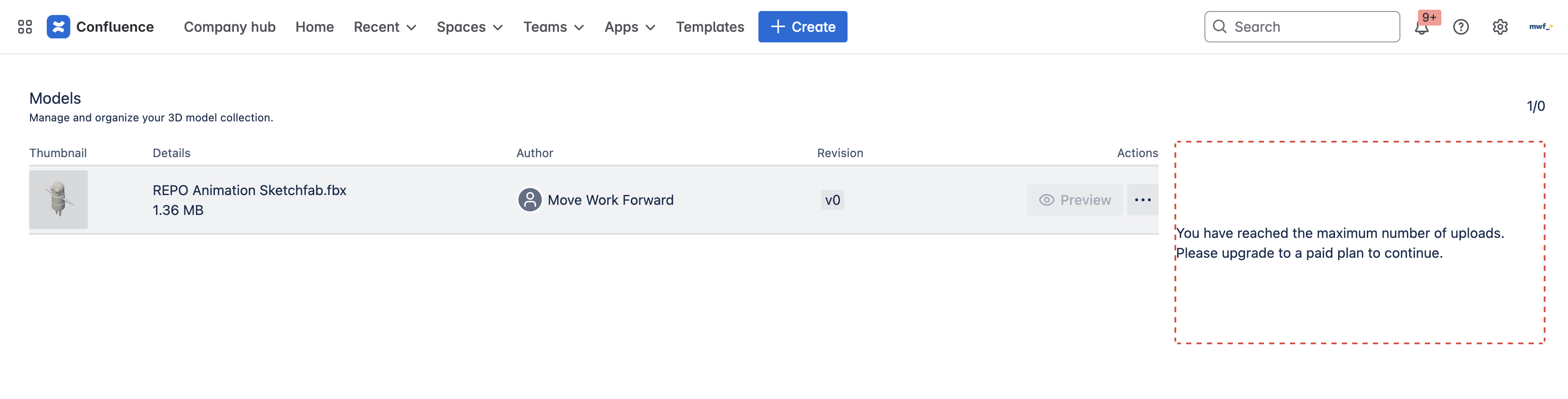
Task: Expand the Teams dropdown
Action: pos(553,27)
